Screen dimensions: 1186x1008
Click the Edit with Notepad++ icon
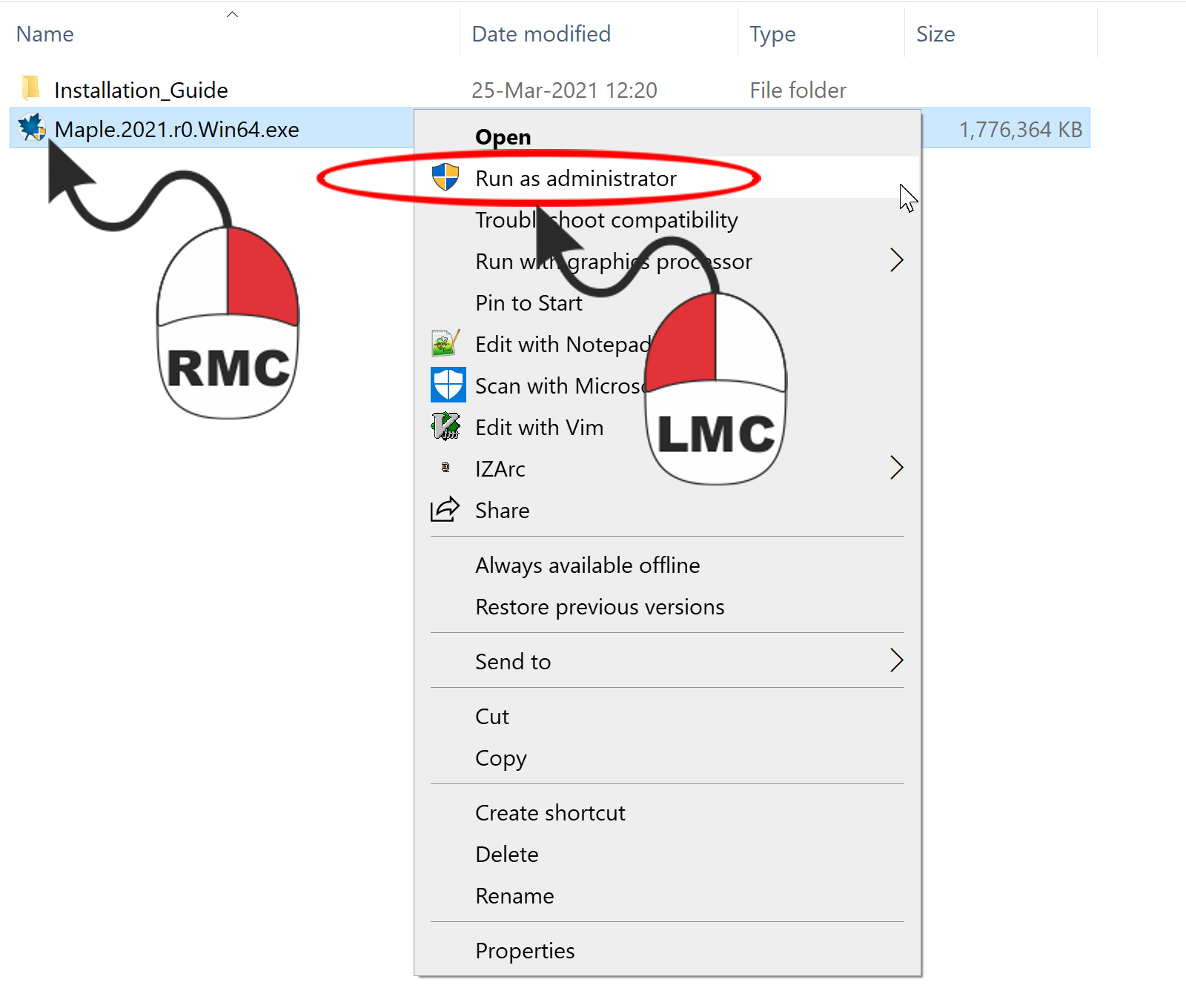pyautogui.click(x=445, y=344)
